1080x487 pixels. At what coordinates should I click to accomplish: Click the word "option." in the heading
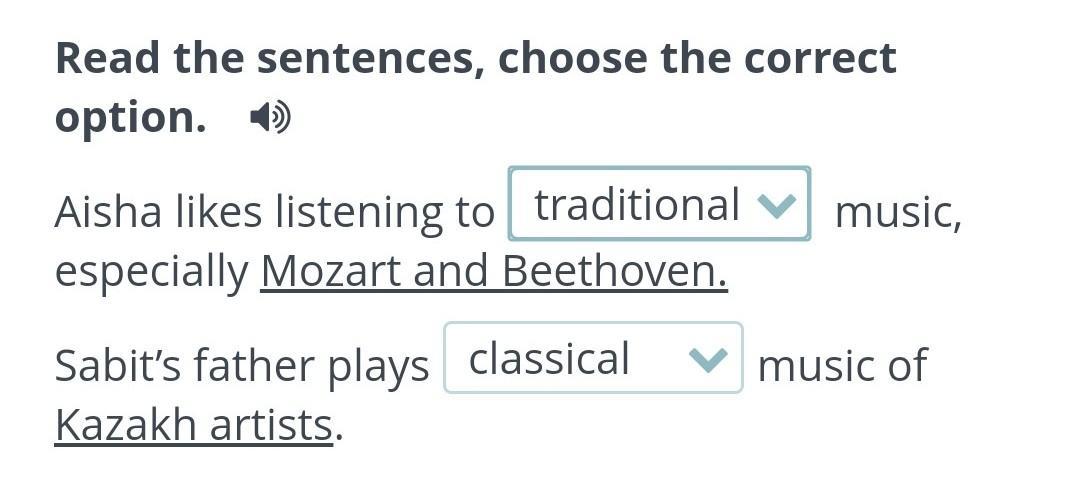pos(130,118)
